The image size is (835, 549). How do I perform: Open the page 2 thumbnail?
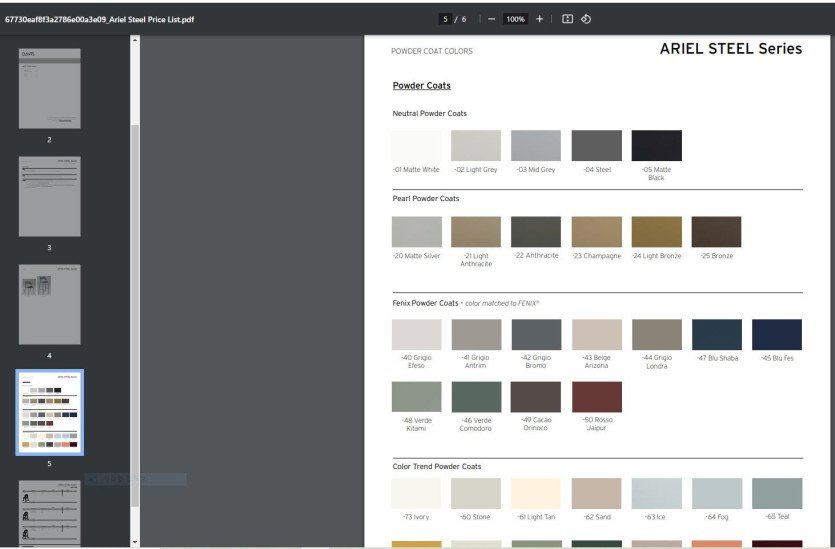50,88
